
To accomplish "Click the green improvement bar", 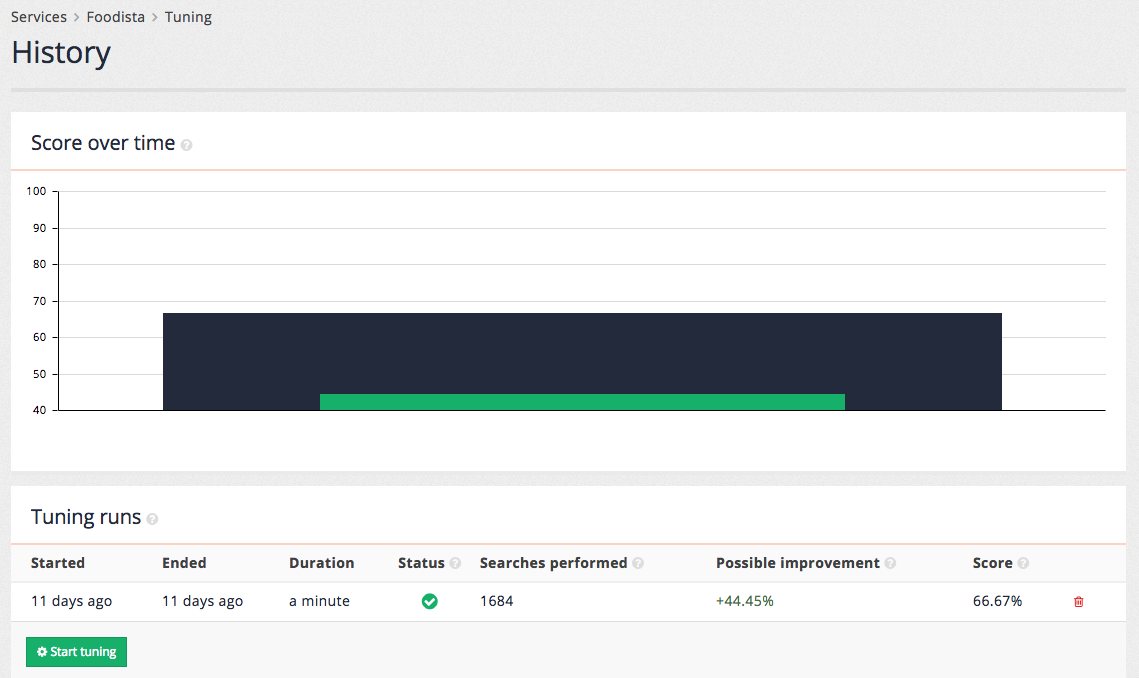I will tap(582, 401).
